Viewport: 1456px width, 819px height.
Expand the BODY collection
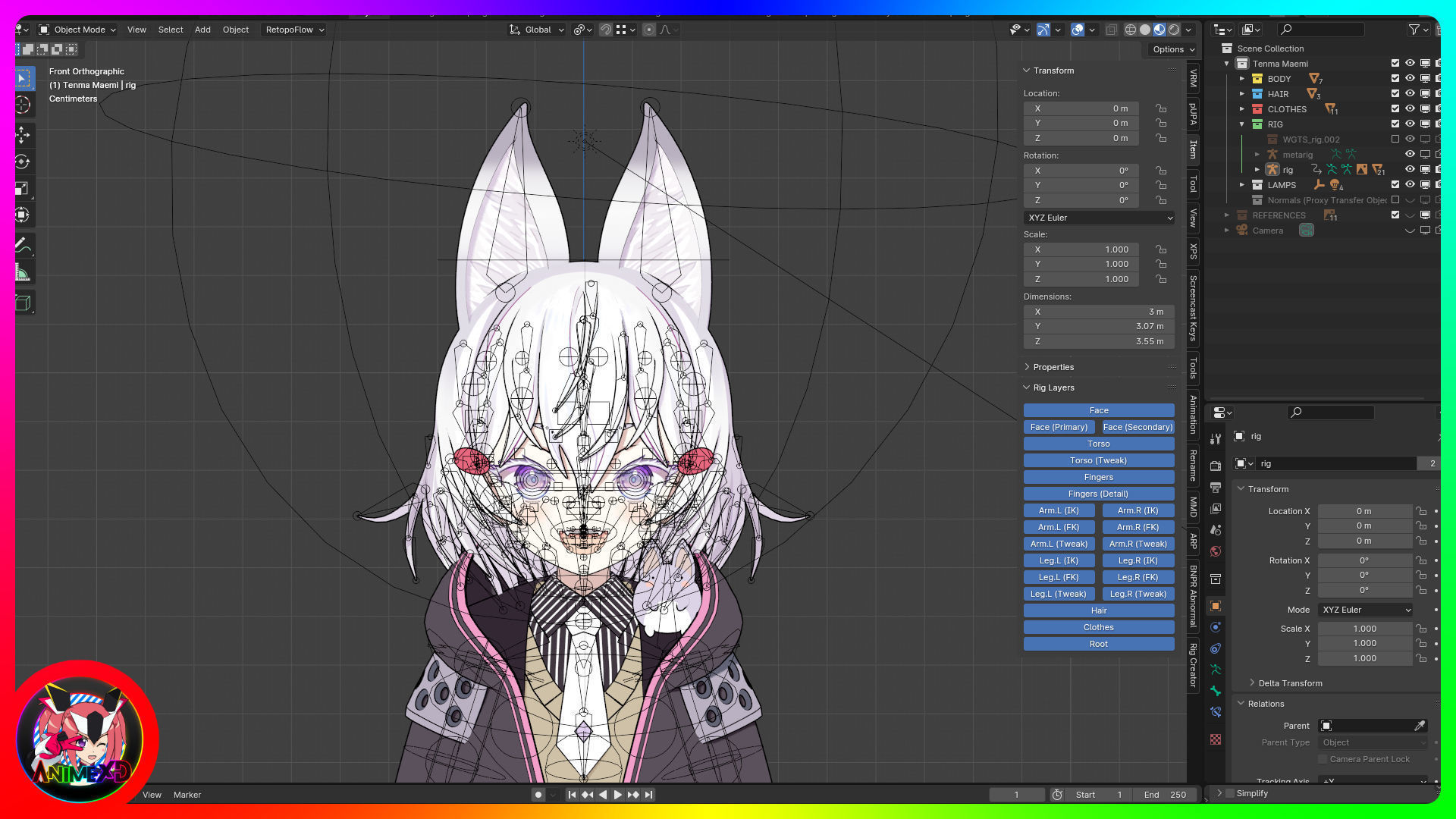[1242, 79]
